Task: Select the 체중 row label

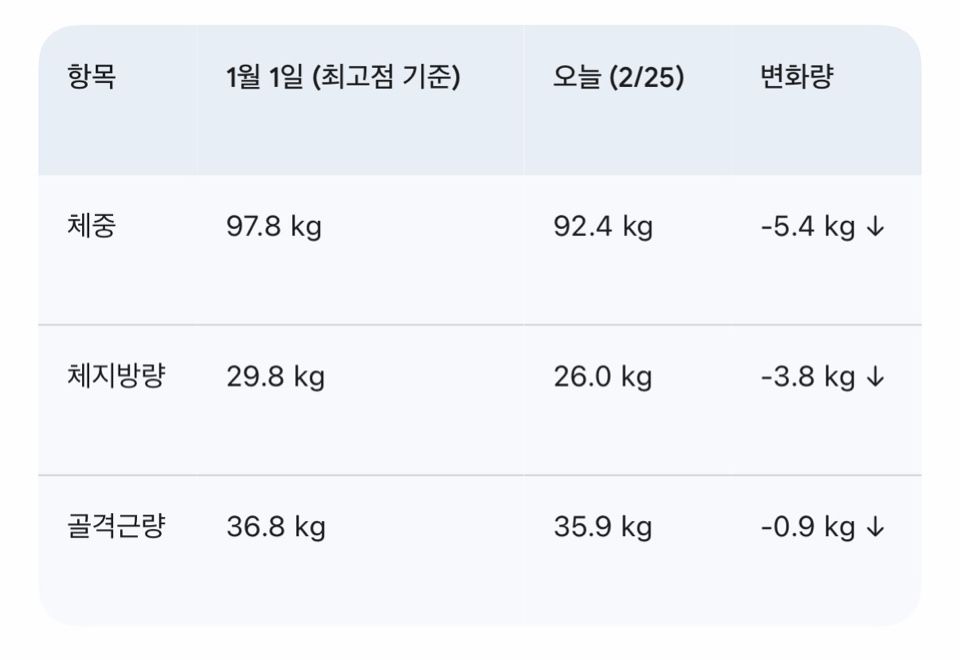Action: pos(92,227)
